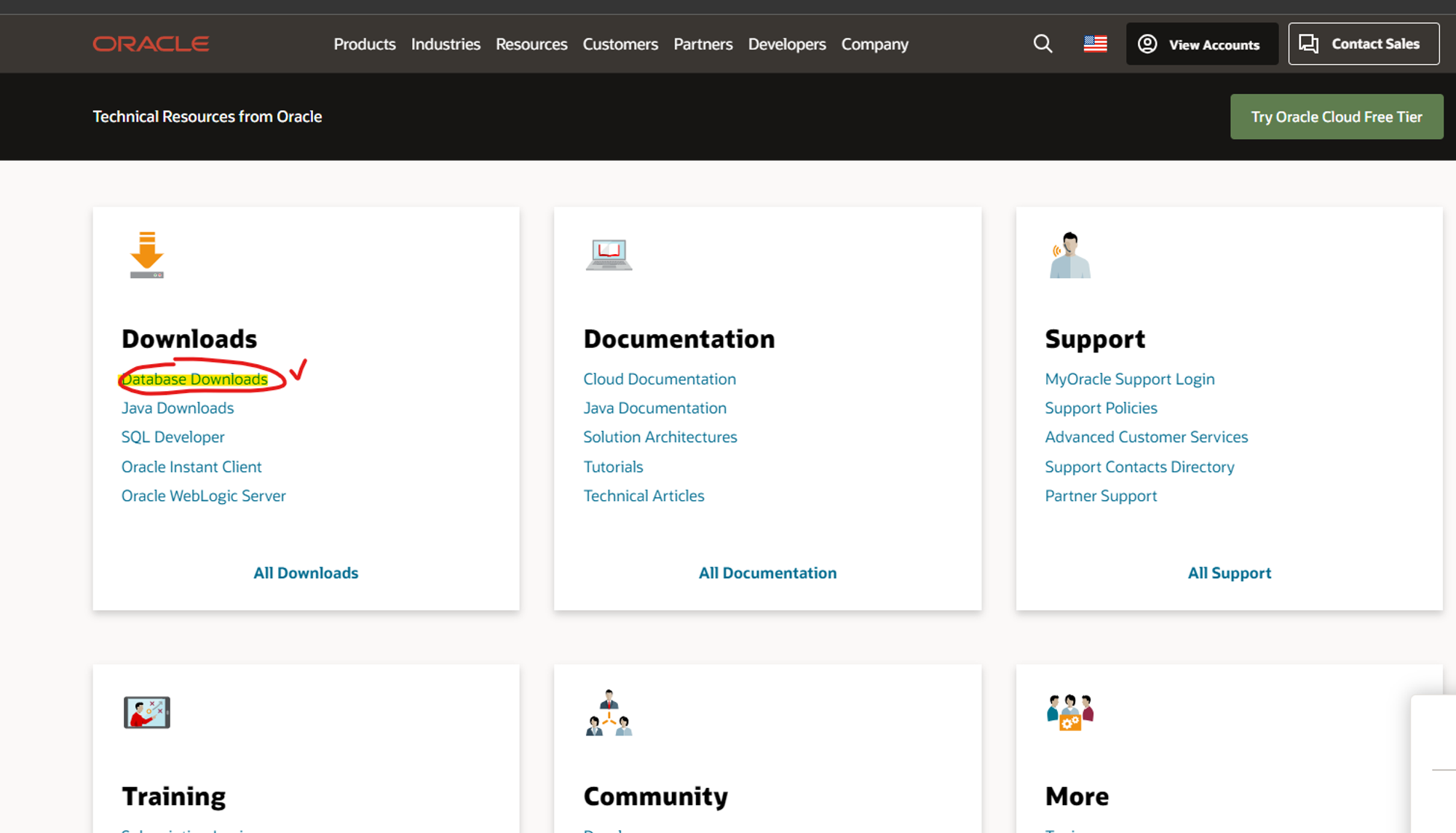Open the Company menu

pos(875,44)
